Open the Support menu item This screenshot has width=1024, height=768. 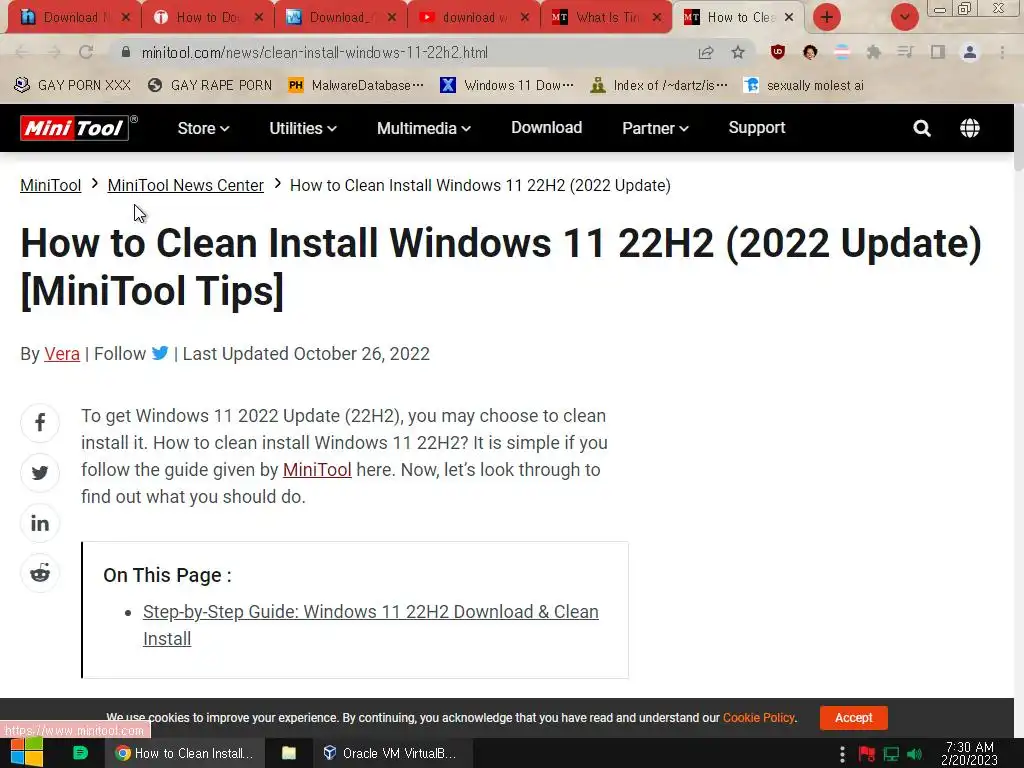[x=757, y=127]
